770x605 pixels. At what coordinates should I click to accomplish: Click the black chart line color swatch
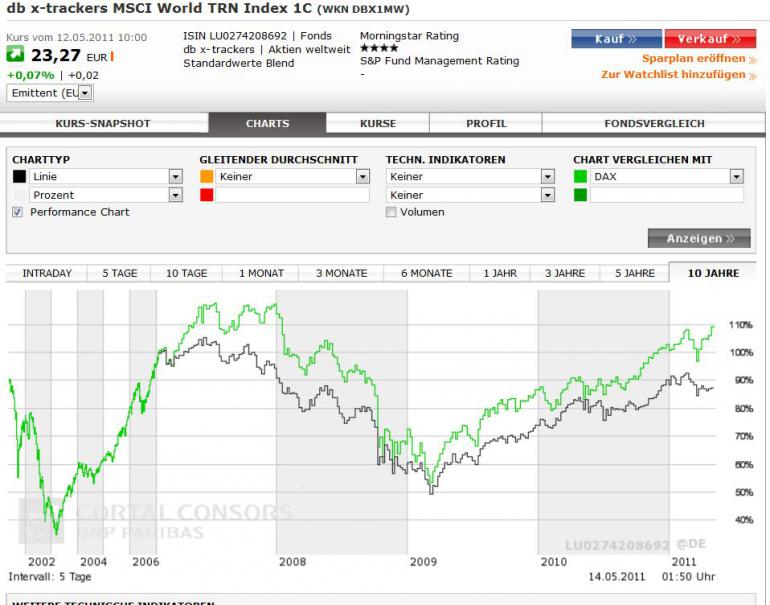(x=19, y=176)
